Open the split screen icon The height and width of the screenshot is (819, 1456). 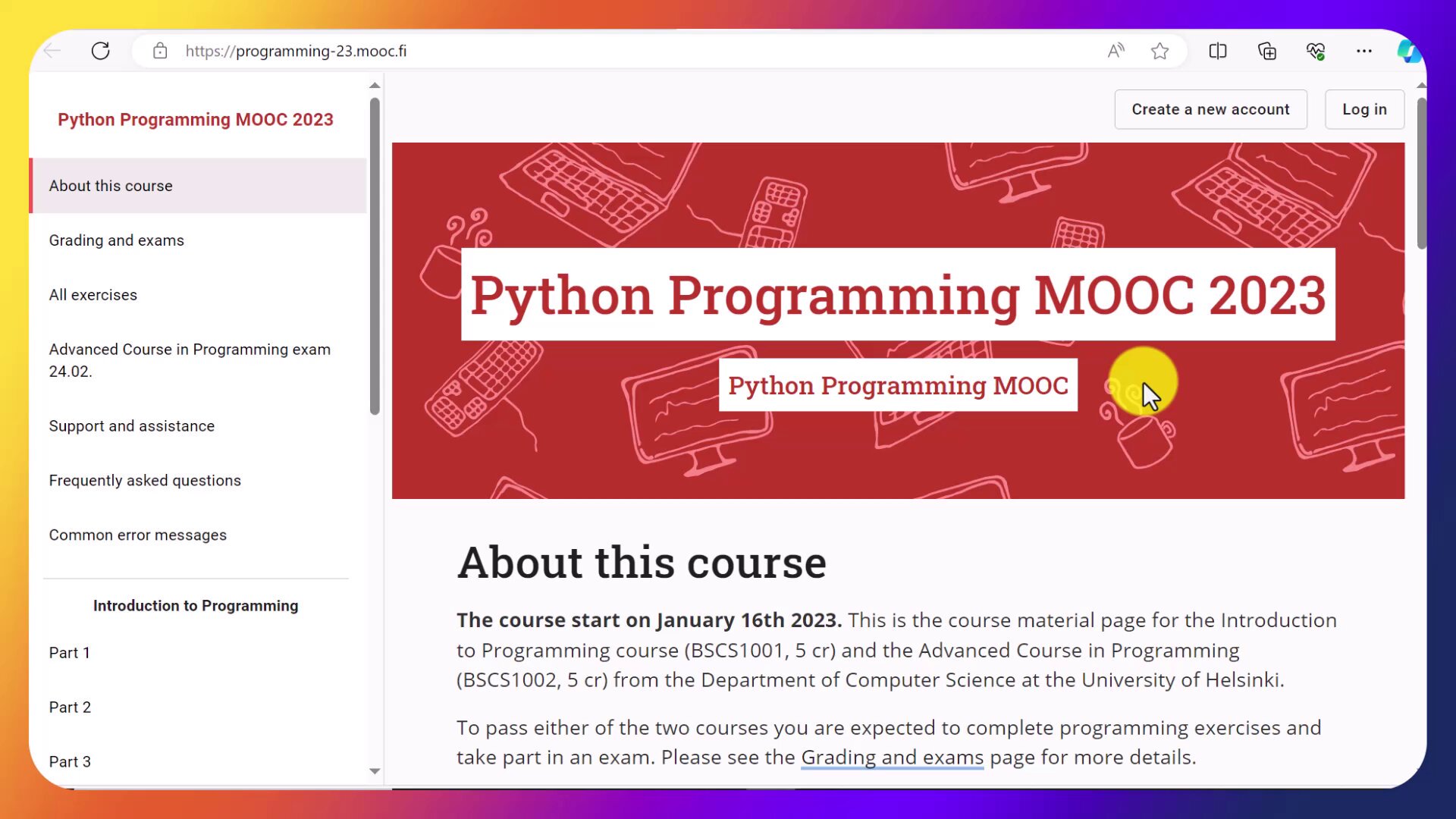coord(1218,51)
